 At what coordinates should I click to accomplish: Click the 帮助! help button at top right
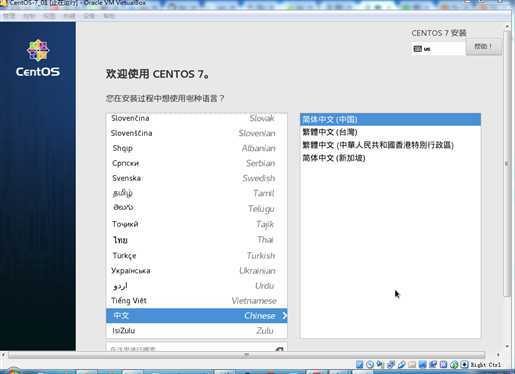coord(483,46)
